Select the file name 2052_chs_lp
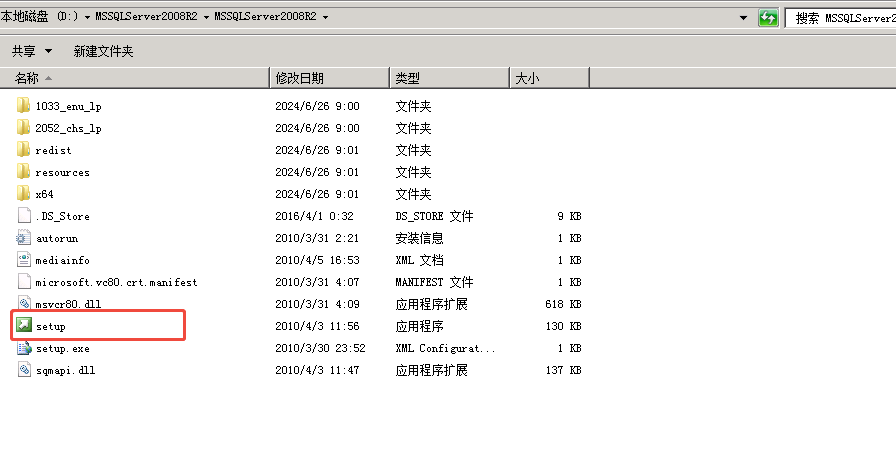Image resolution: width=896 pixels, height=473 pixels. coord(69,129)
